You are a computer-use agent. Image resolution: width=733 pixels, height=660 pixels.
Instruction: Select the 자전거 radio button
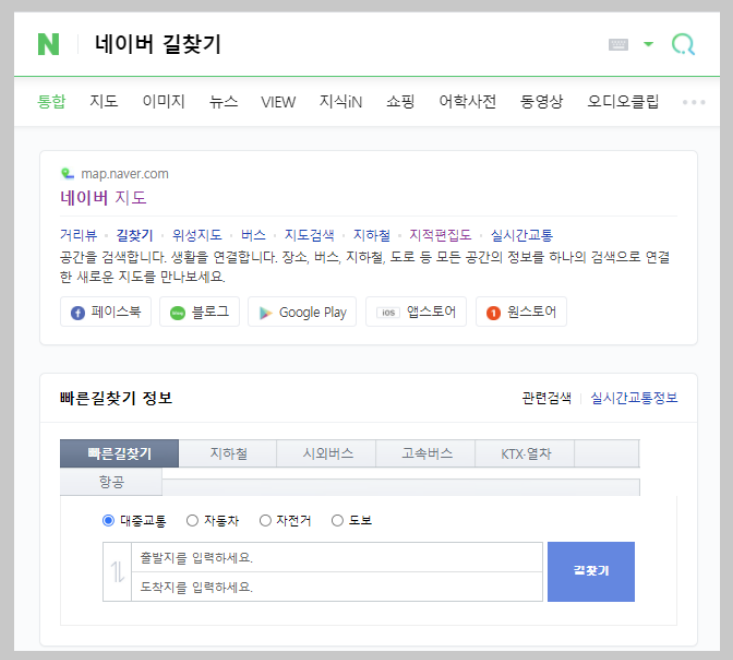265,520
